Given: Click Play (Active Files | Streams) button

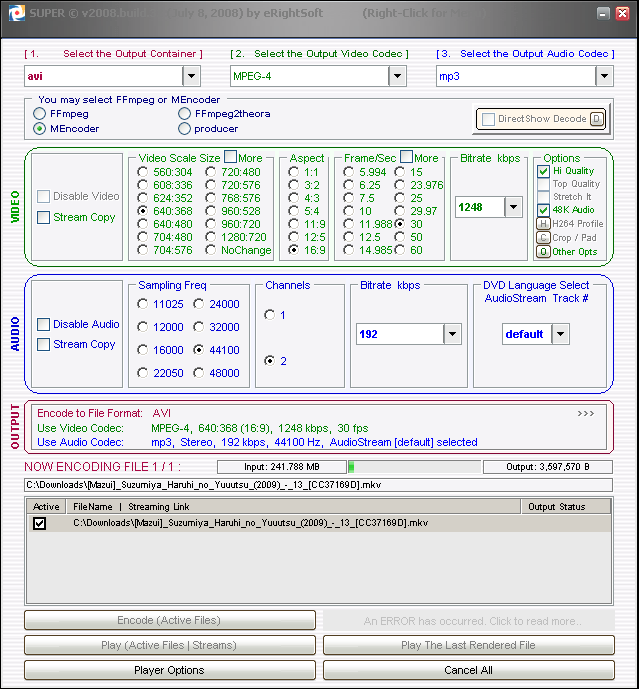Looking at the screenshot, I should (170, 645).
